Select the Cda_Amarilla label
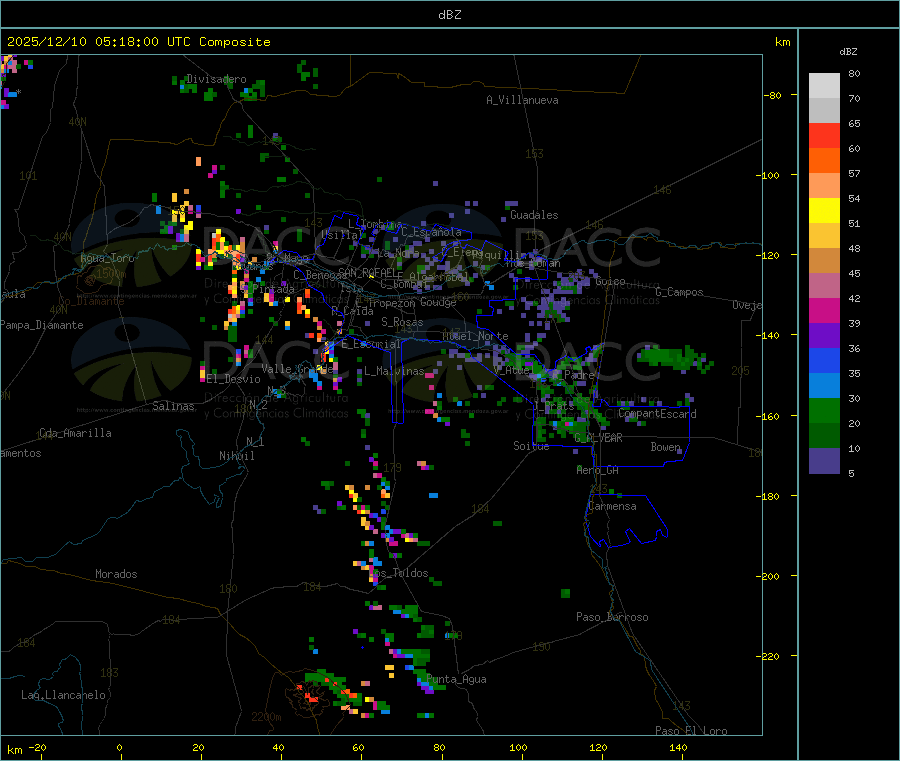Screen dimensions: 900x761 [75, 433]
